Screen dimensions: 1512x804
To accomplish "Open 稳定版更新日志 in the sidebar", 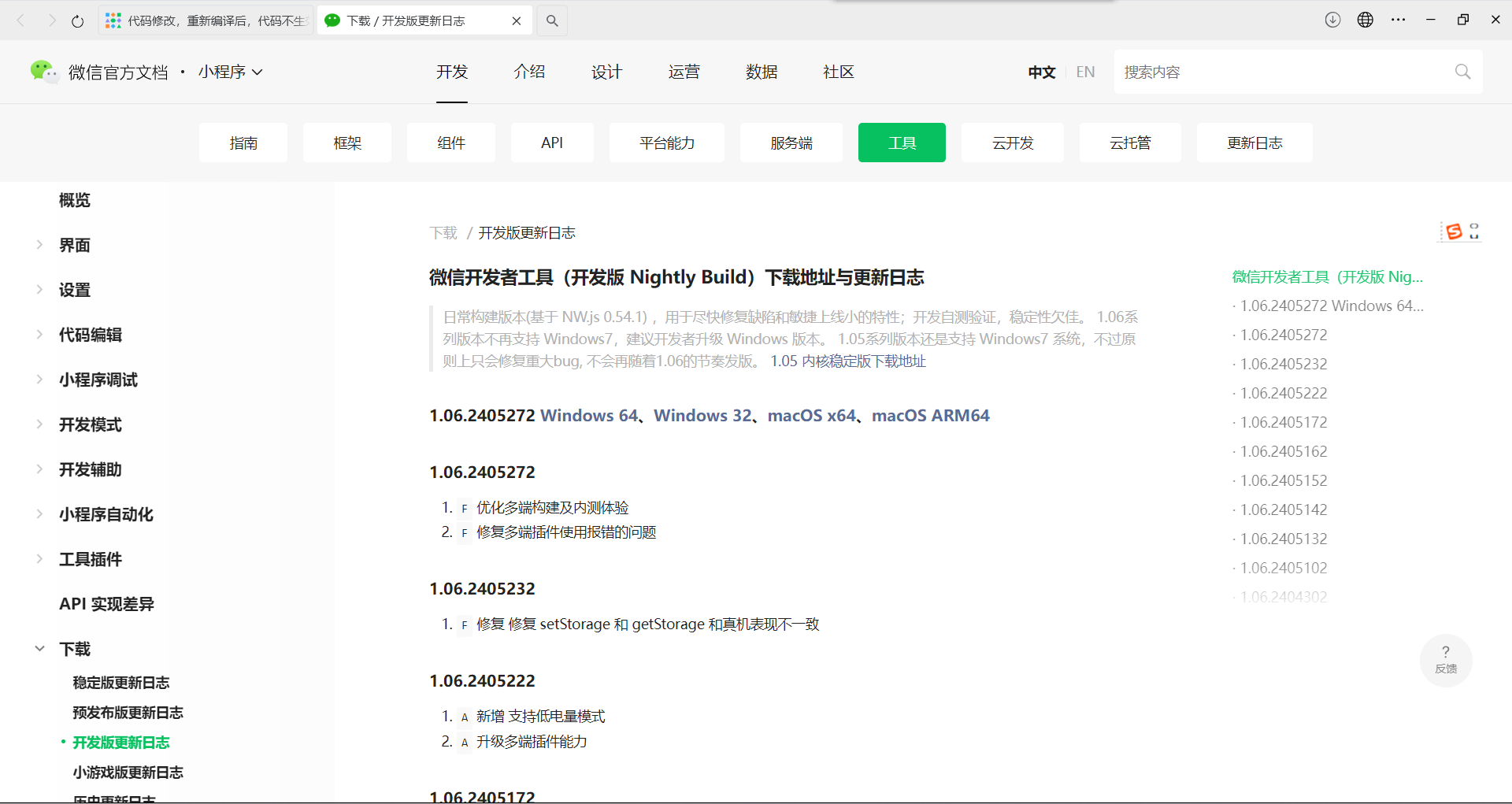I will [121, 683].
